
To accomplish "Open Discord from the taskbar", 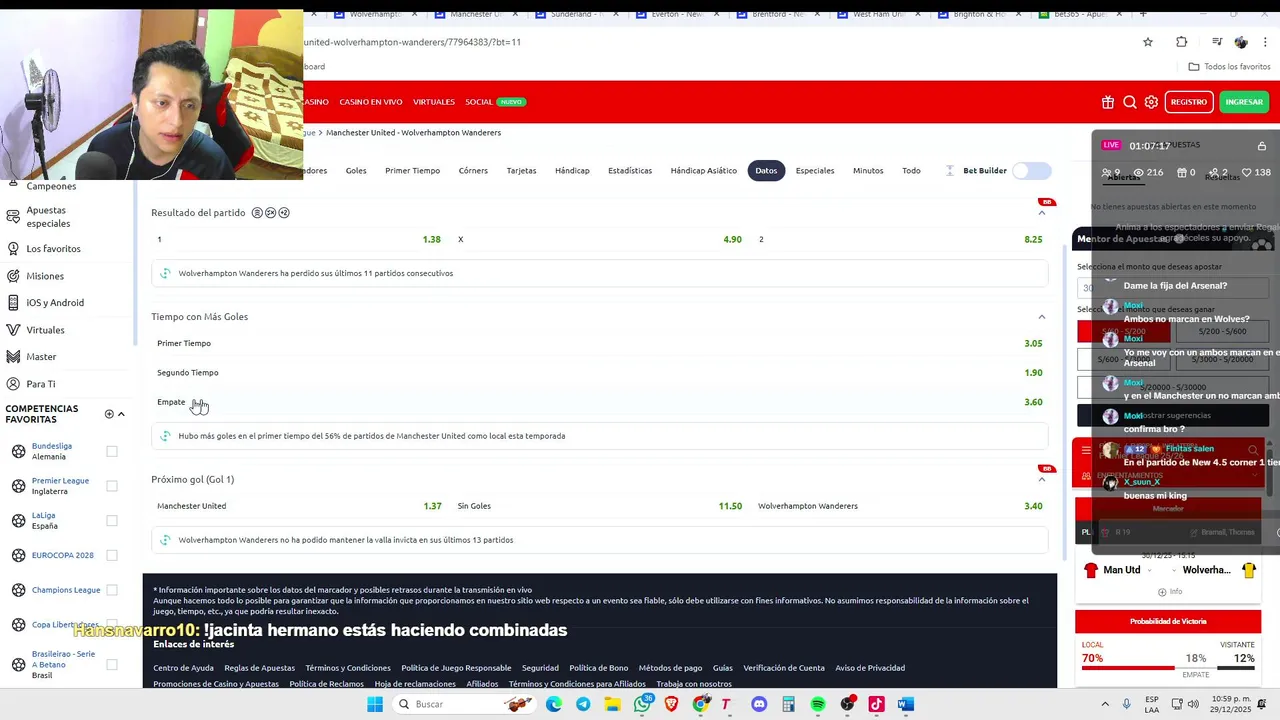I will [x=759, y=704].
